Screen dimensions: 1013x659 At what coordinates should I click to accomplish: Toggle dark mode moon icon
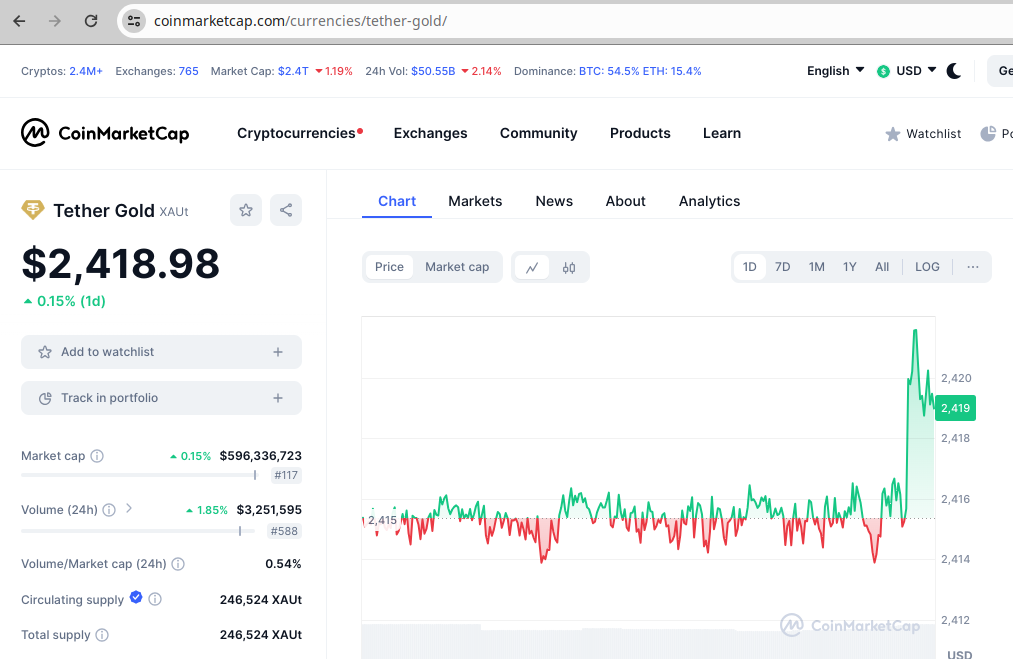click(954, 71)
